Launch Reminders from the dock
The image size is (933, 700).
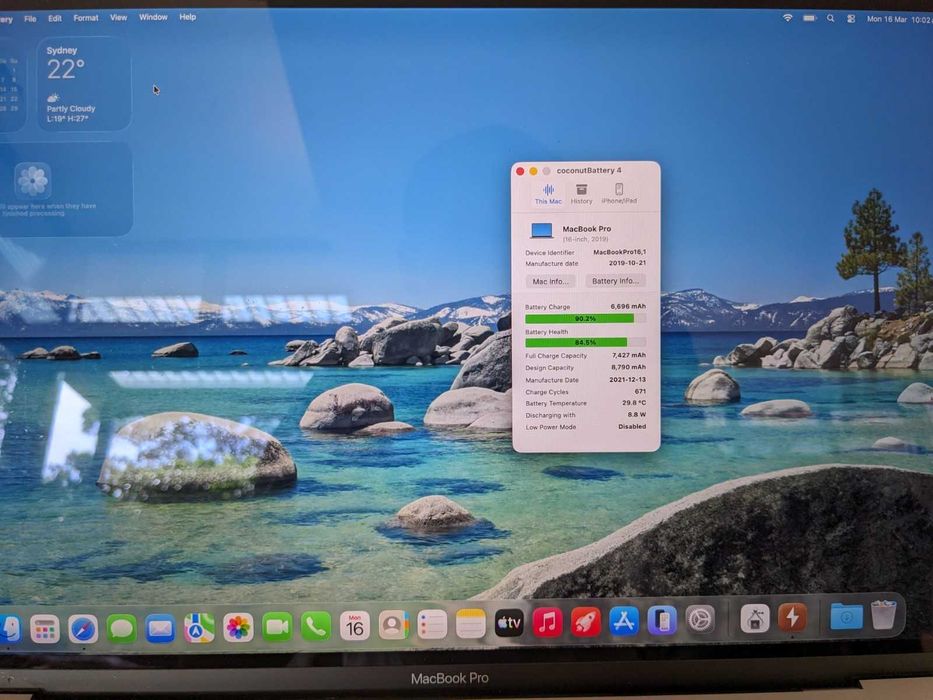(432, 624)
